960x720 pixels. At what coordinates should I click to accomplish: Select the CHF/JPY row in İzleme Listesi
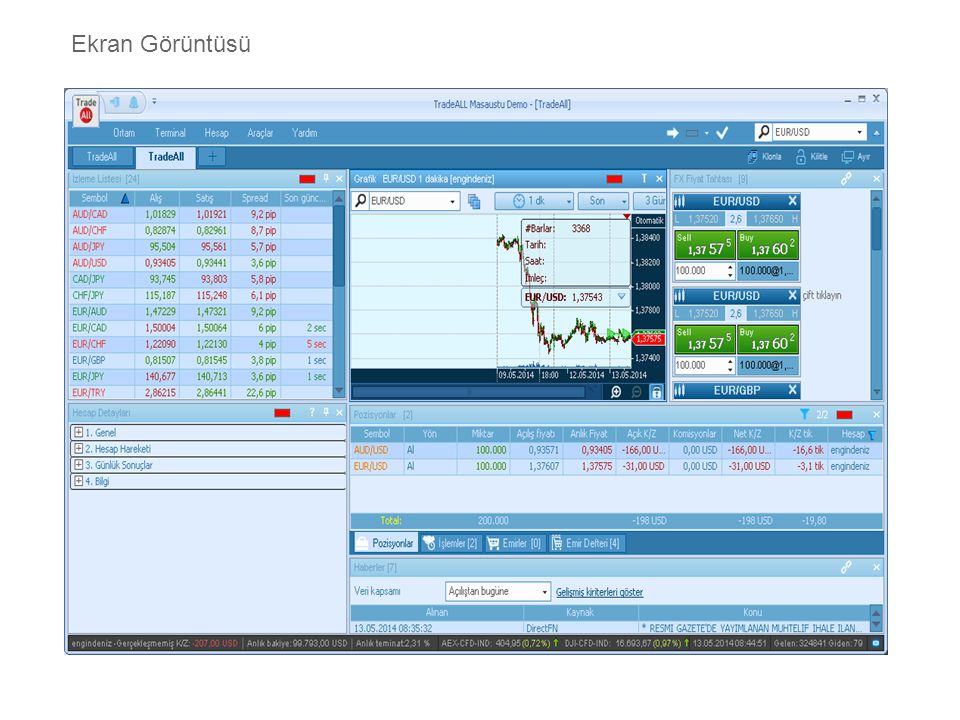pyautogui.click(x=201, y=295)
